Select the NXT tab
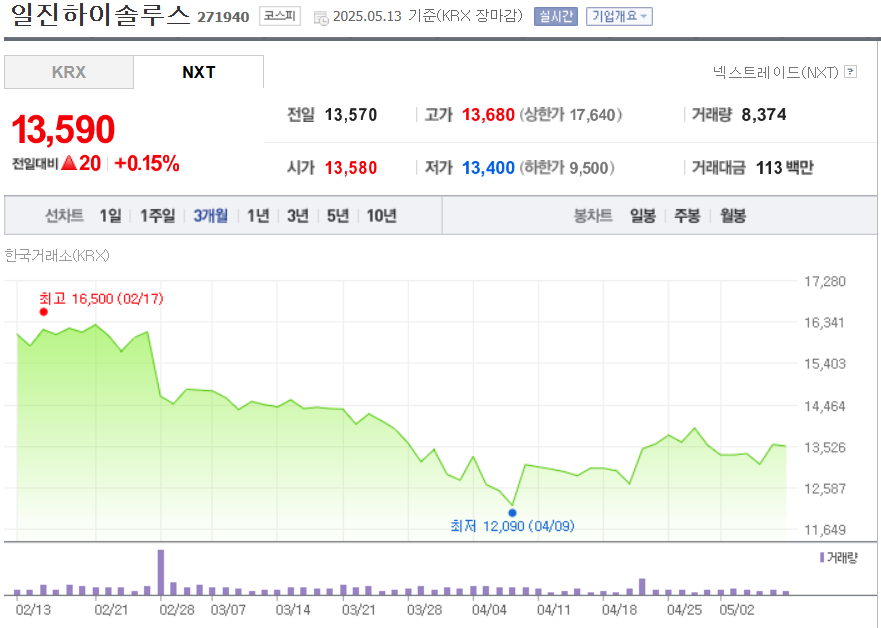Viewport: 881px width, 628px height. [x=199, y=72]
